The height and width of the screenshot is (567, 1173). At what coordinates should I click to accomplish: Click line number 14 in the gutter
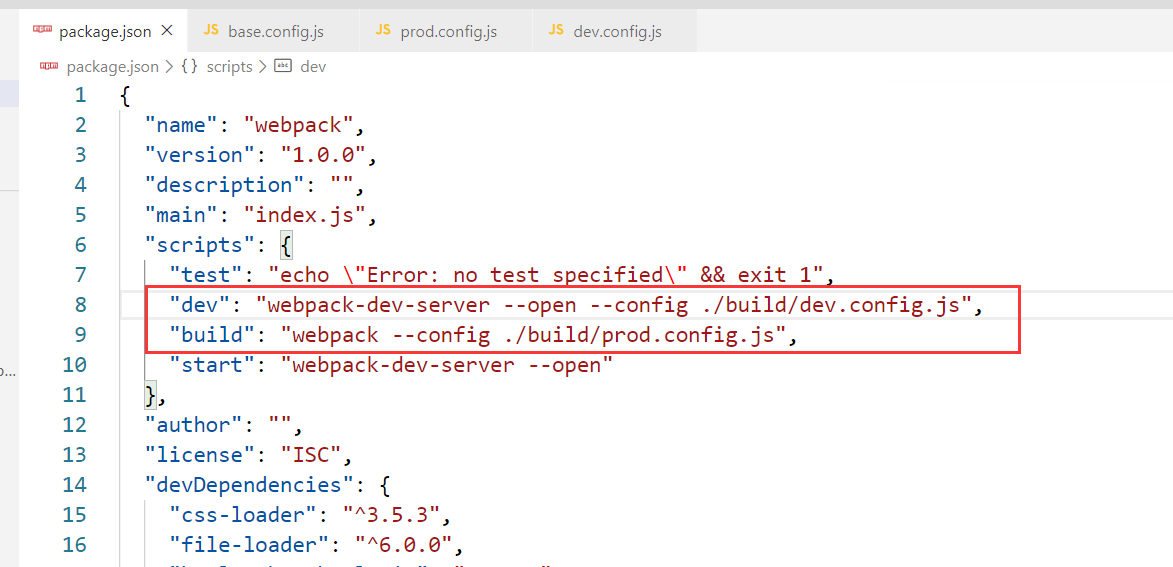[x=75, y=485]
